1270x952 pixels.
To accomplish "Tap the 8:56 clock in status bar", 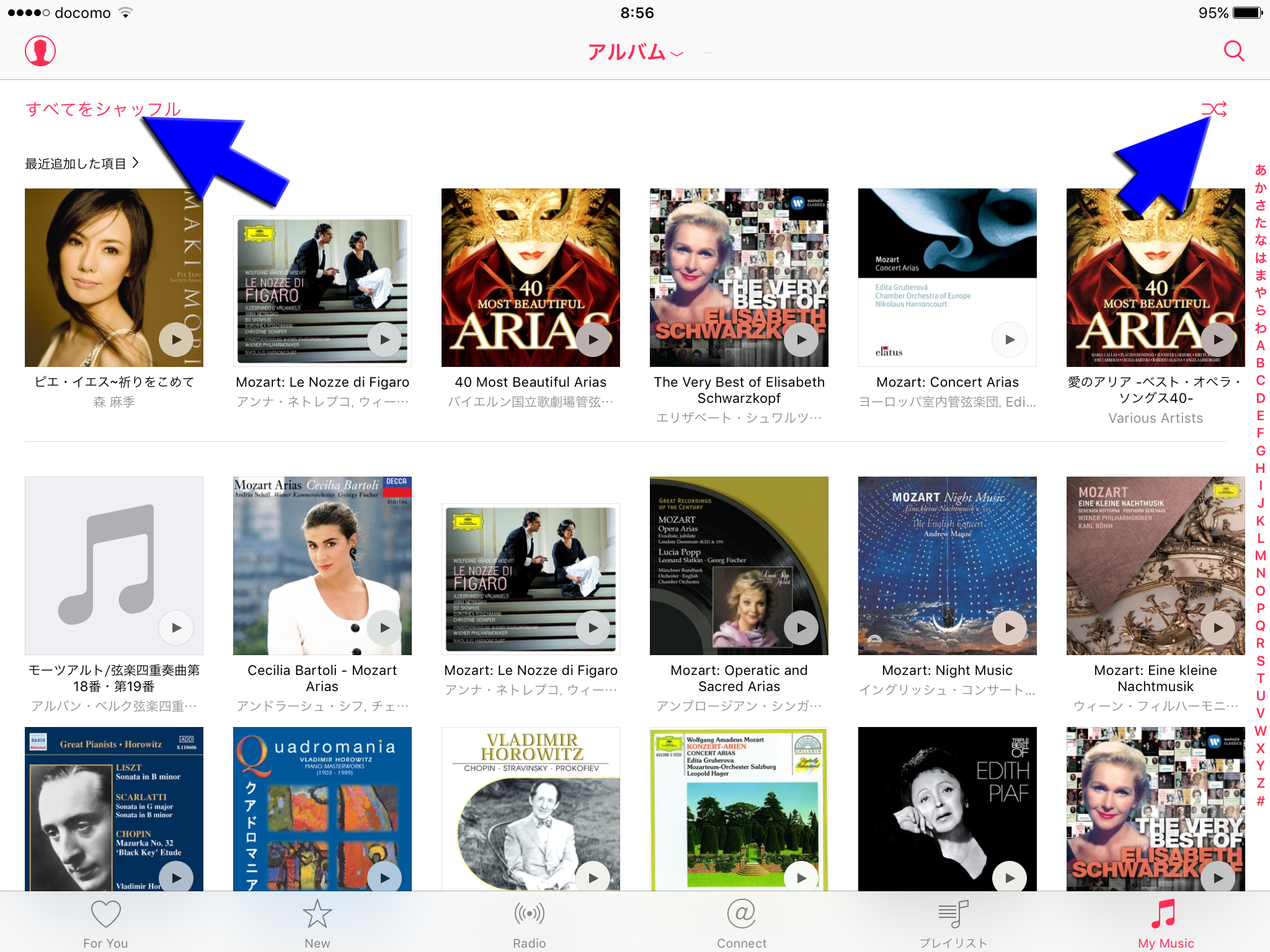I will (637, 12).
